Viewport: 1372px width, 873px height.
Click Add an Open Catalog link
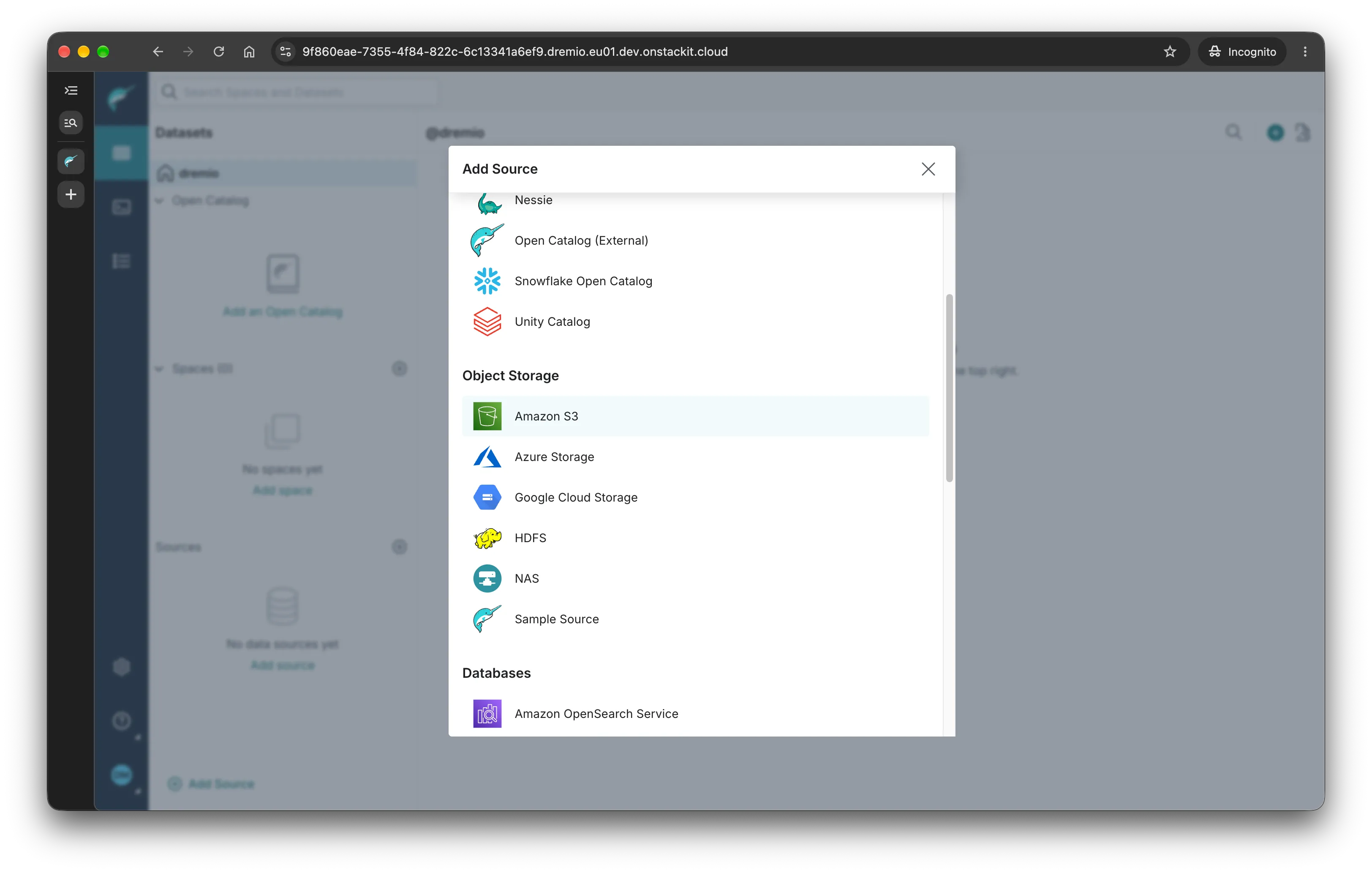pyautogui.click(x=283, y=311)
